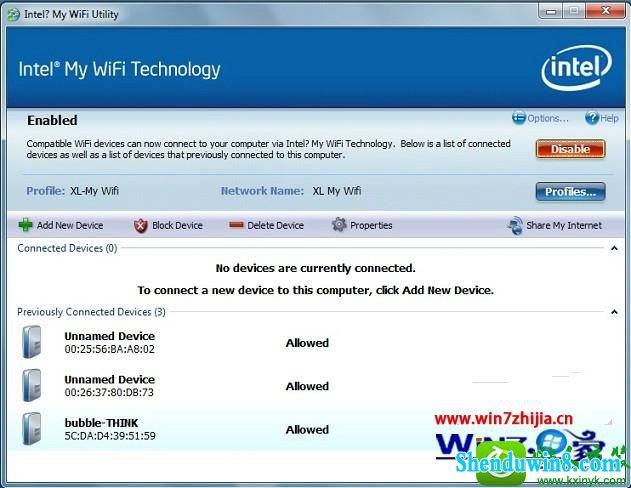Click the Intel logo in the banner
631x488 pixels.
pos(577,68)
